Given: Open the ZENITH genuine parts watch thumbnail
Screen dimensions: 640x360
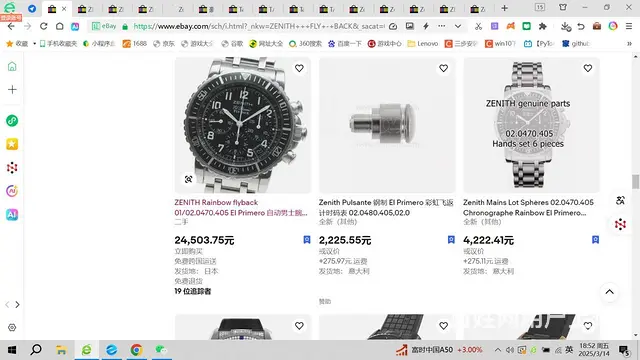Looking at the screenshot, I should click(531, 125).
